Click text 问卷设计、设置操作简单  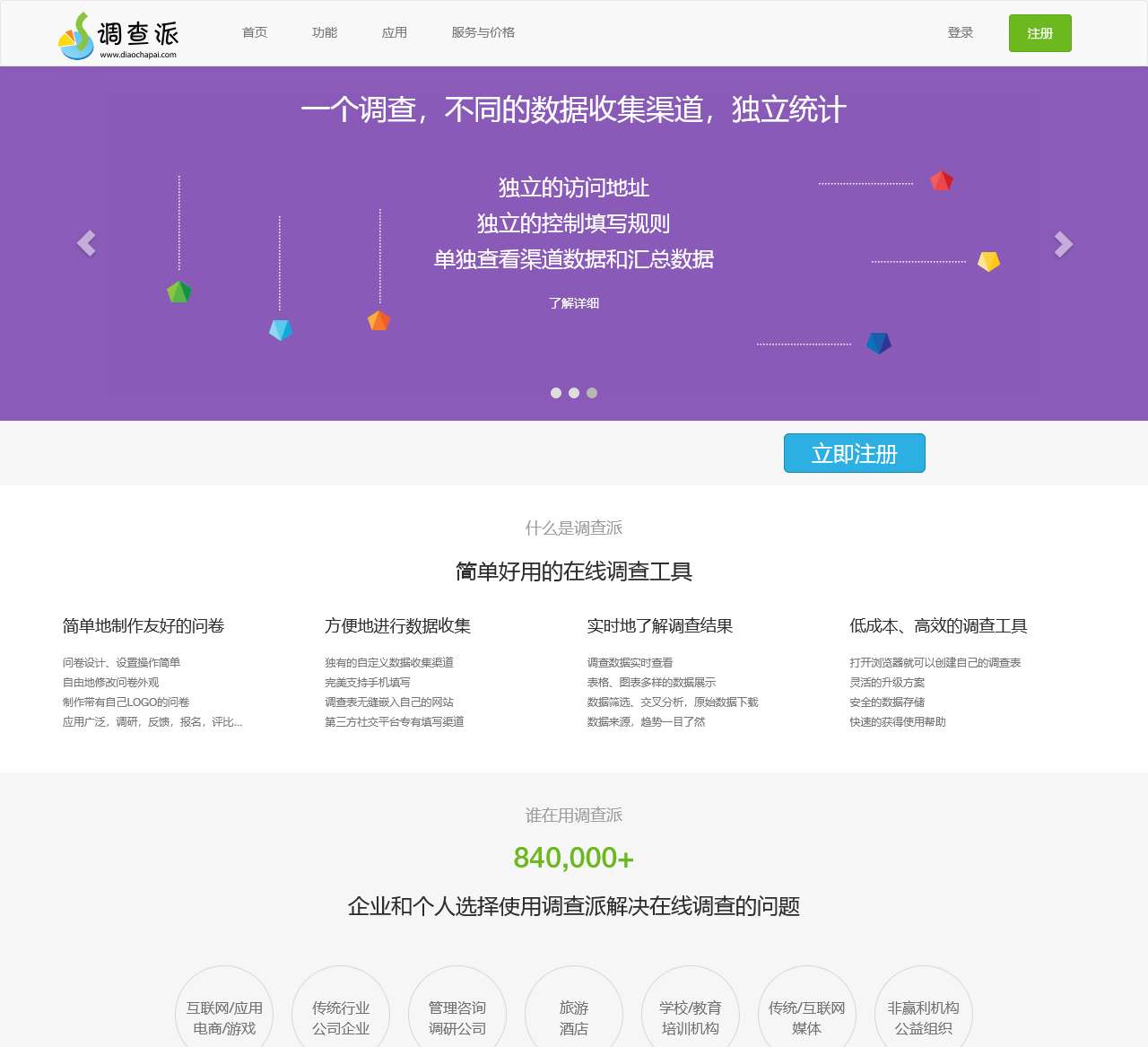[x=121, y=663]
